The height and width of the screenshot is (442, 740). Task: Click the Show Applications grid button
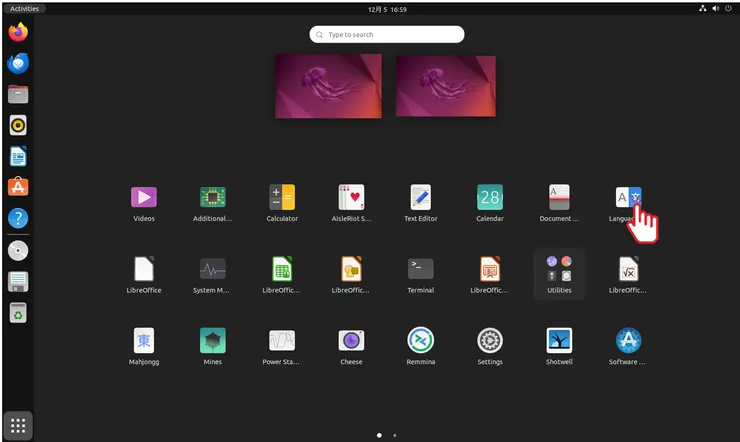(x=18, y=424)
